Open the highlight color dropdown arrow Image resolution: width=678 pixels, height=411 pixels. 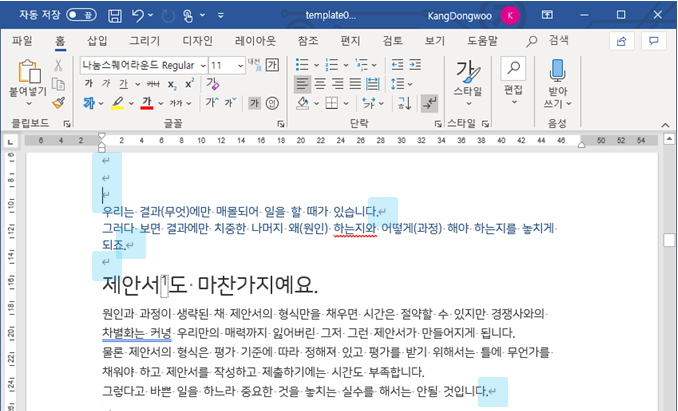click(x=131, y=103)
